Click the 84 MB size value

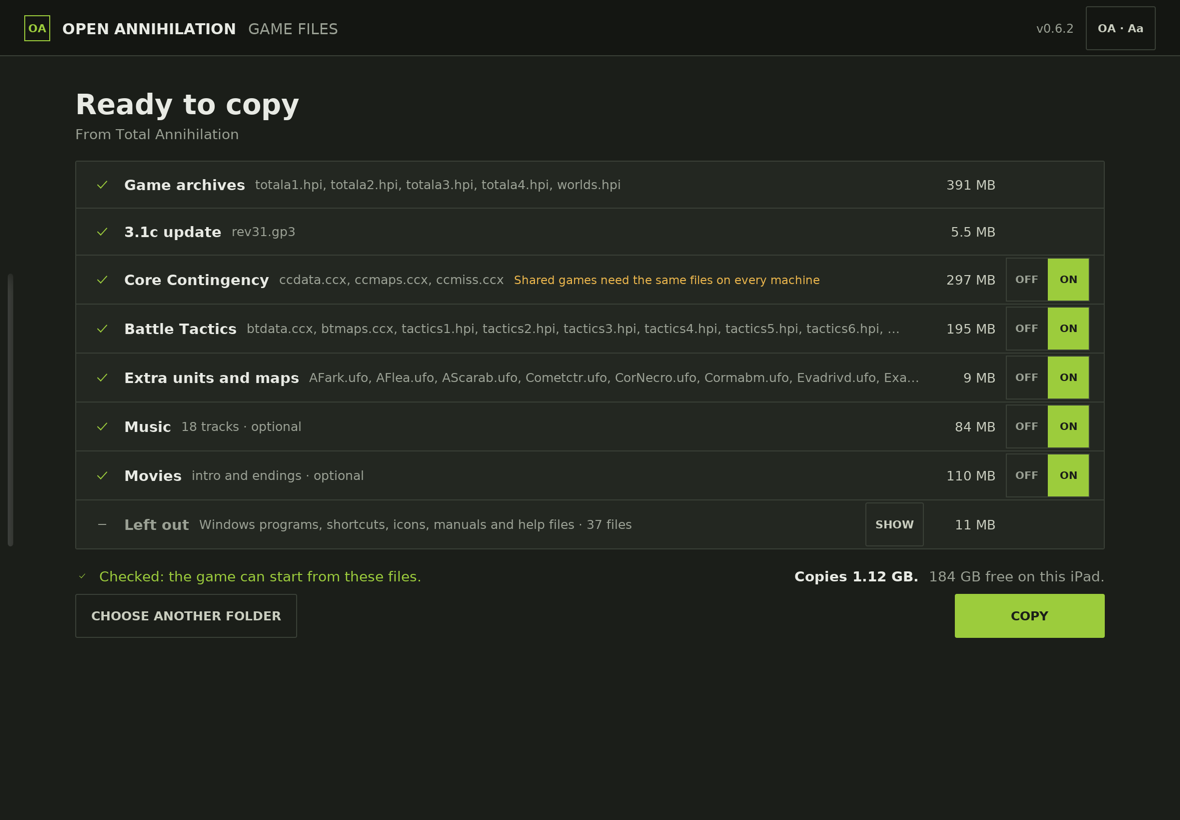(975, 427)
